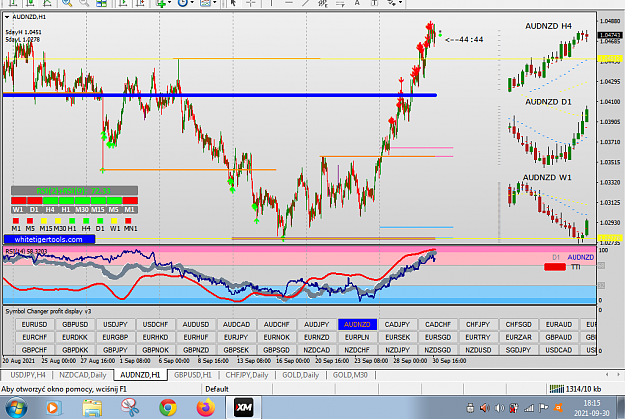Expand the indicators dropdown arrow
The width and height of the screenshot is (625, 419).
coord(170,3)
